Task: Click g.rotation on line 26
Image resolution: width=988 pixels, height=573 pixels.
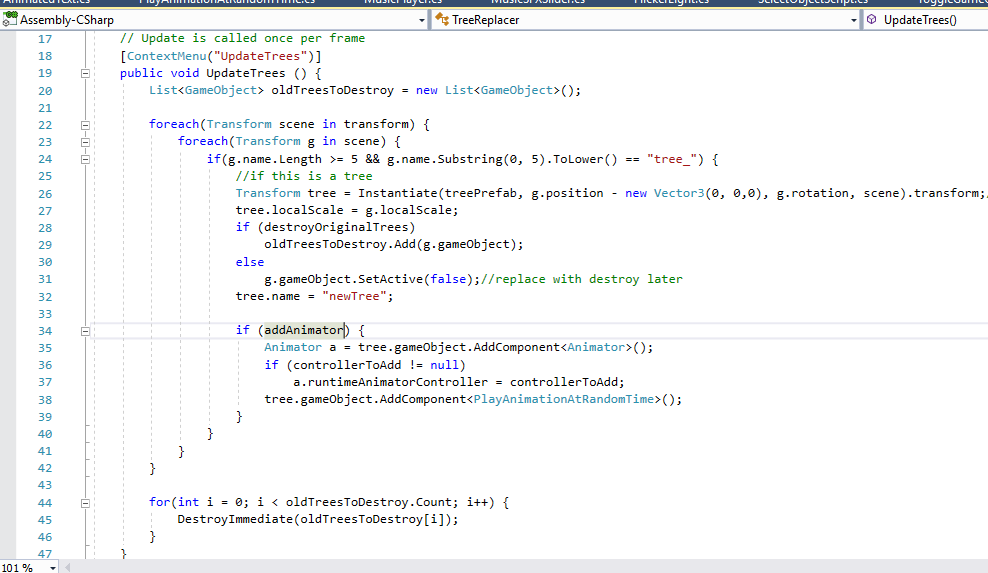Action: point(812,193)
